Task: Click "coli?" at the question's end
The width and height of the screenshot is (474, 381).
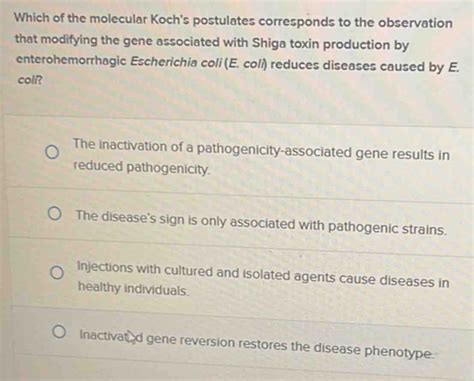Action: [30, 80]
